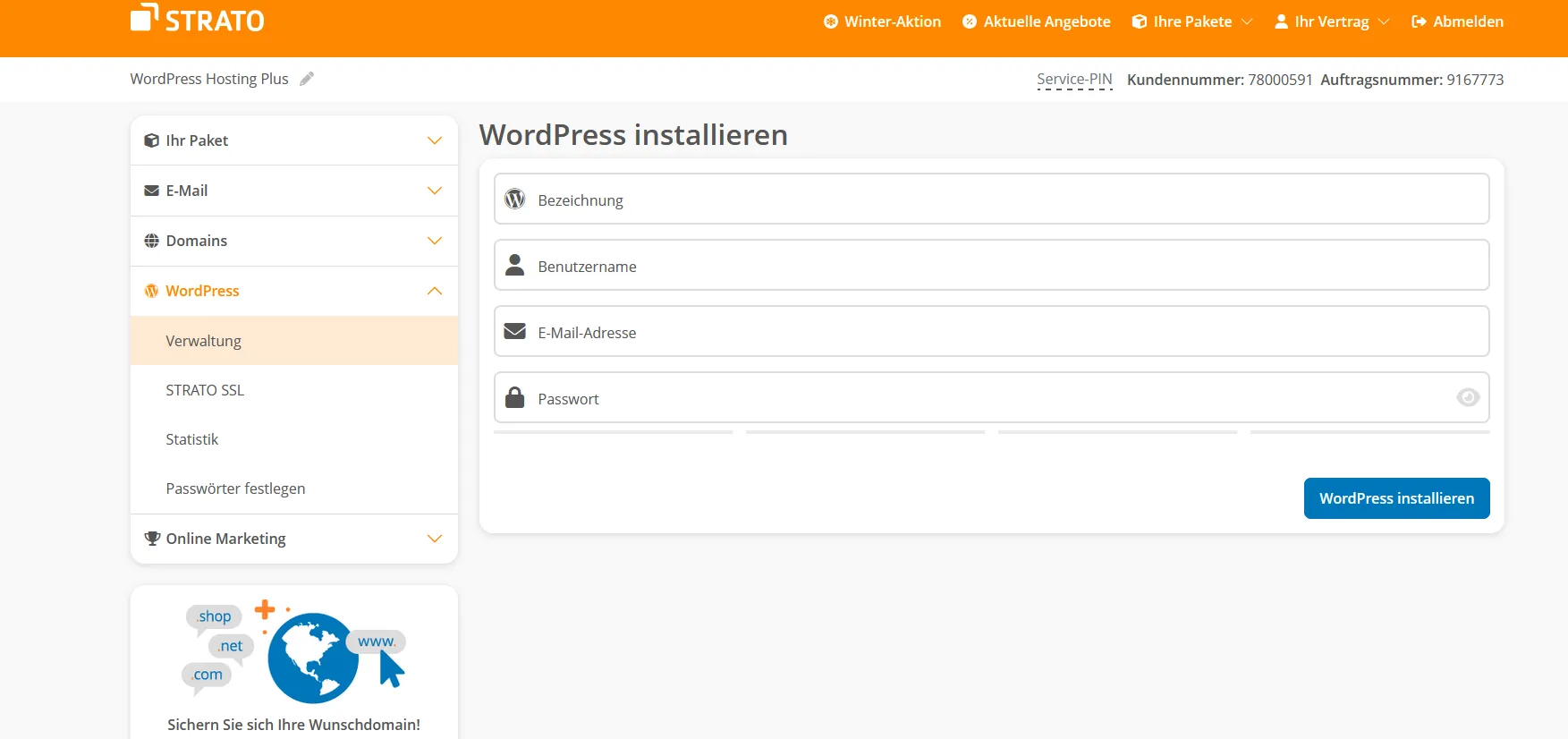Click the Ihre Pakete box icon
Viewport: 1568px width, 739px height.
tap(1140, 21)
